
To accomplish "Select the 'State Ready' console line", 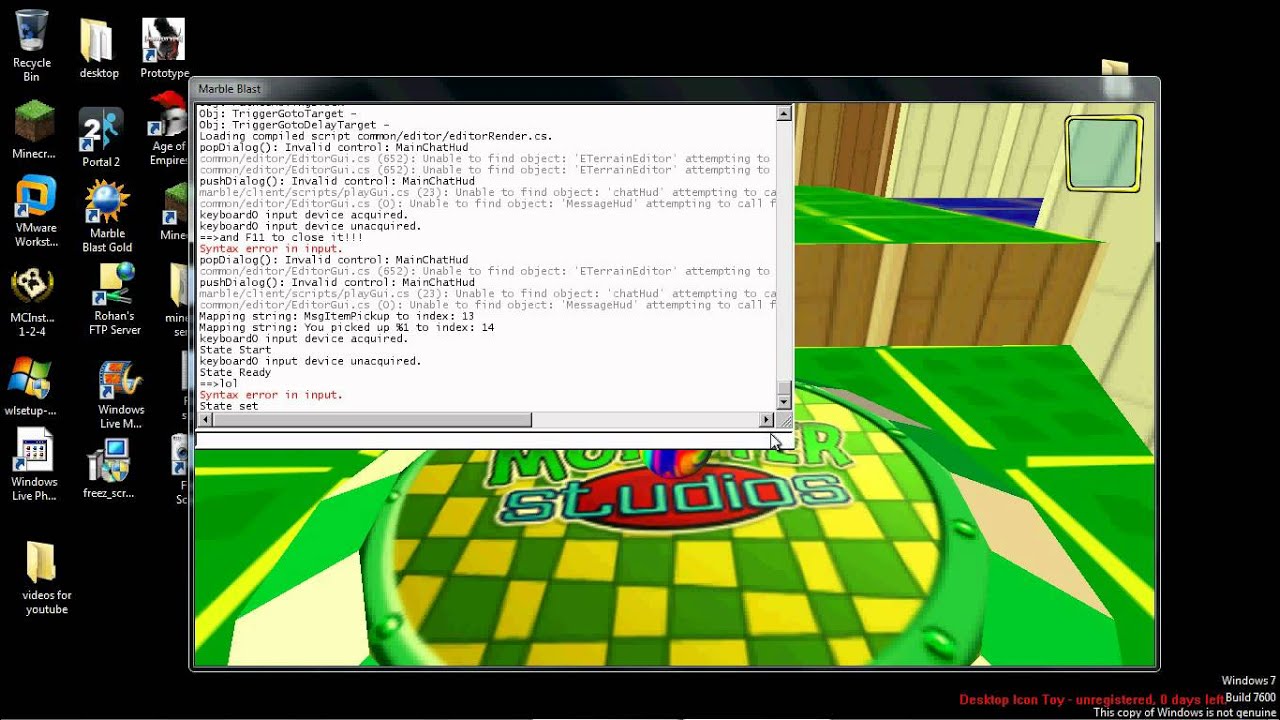I will (x=235, y=372).
